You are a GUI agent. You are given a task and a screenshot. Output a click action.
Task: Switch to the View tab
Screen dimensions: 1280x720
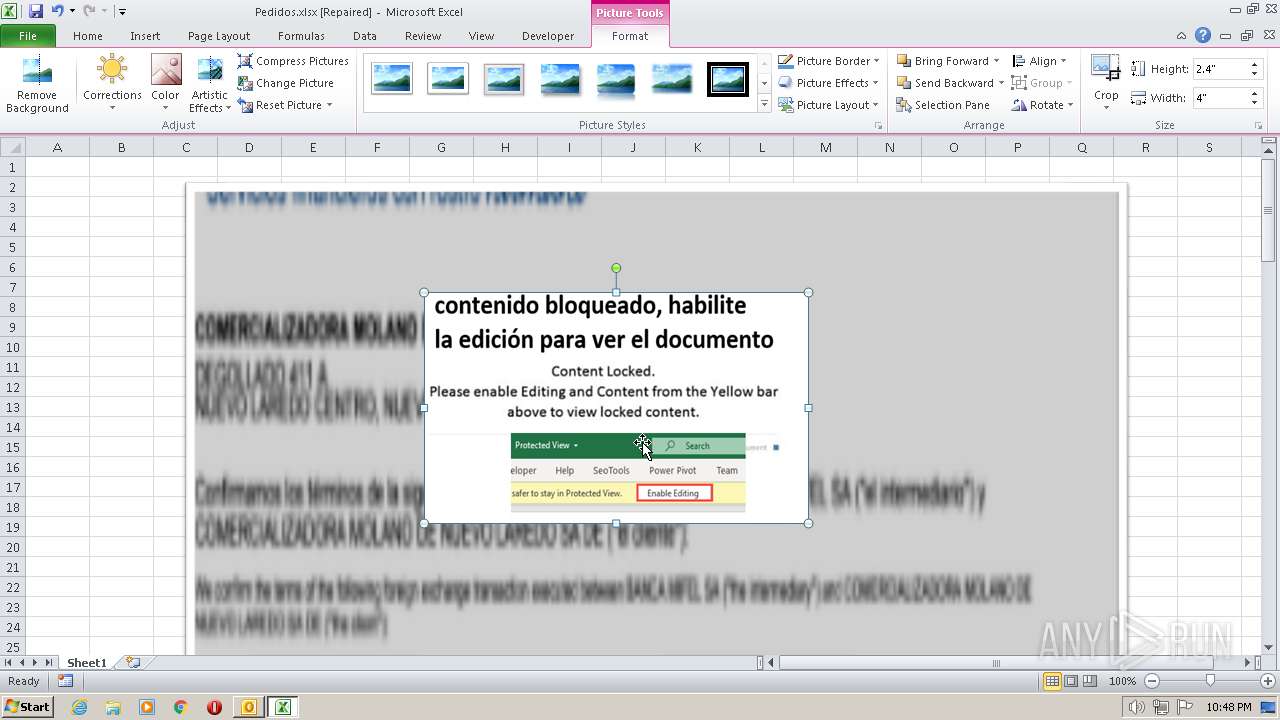[x=481, y=36]
